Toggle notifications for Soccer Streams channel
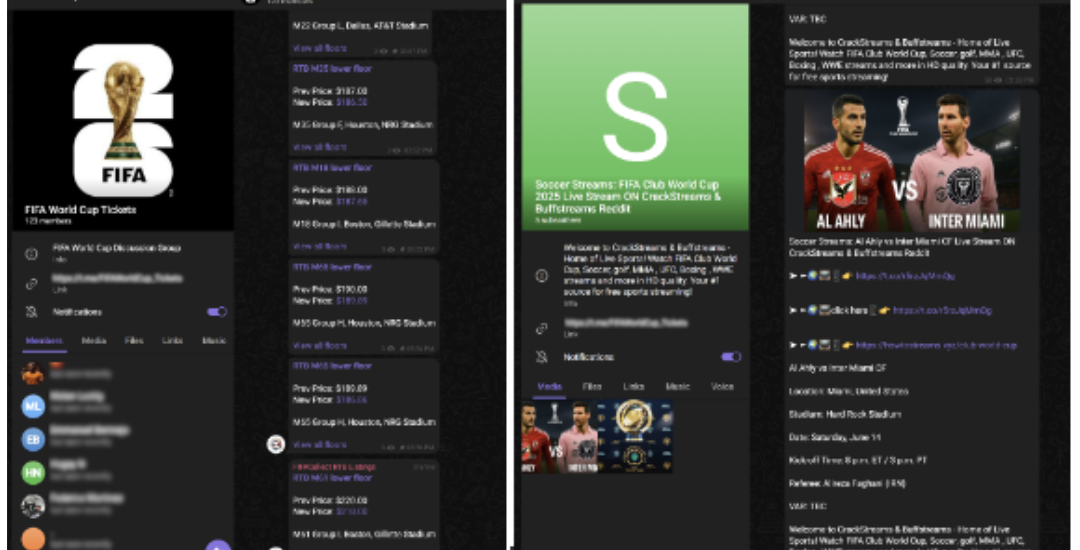Screen dimensions: 1080x550 click(x=731, y=357)
